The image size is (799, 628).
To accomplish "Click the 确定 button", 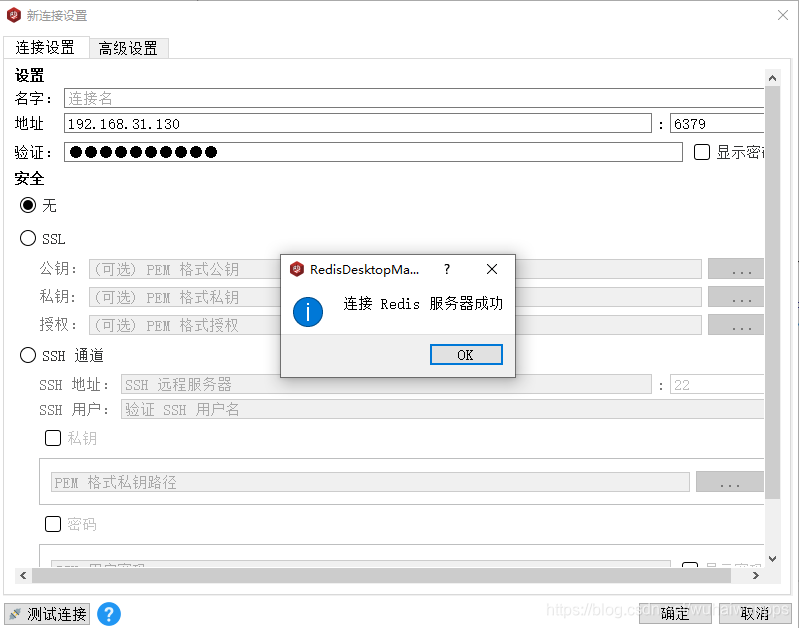I will (x=676, y=614).
